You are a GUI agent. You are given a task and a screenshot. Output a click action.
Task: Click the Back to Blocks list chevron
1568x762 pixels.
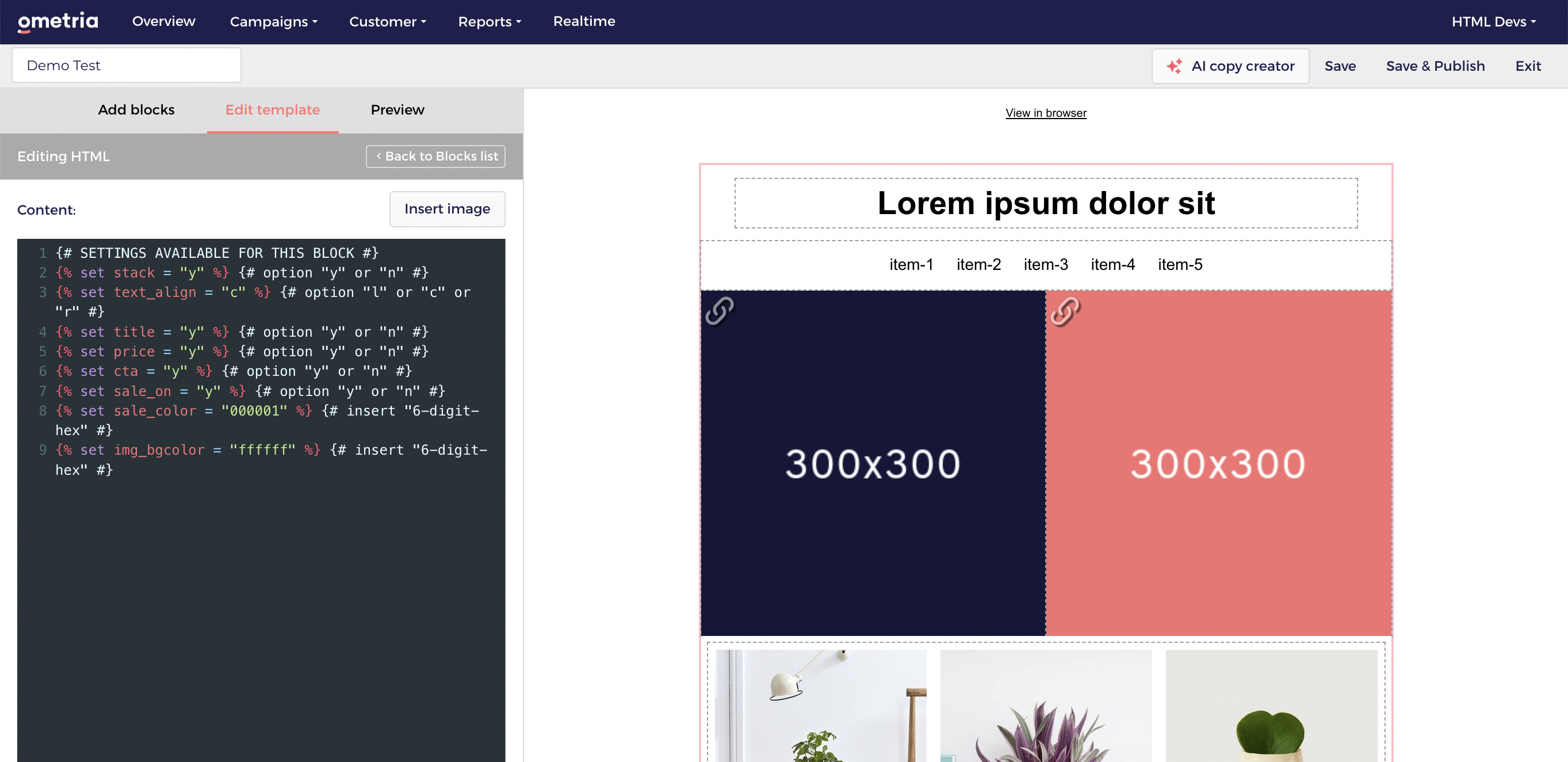[378, 156]
